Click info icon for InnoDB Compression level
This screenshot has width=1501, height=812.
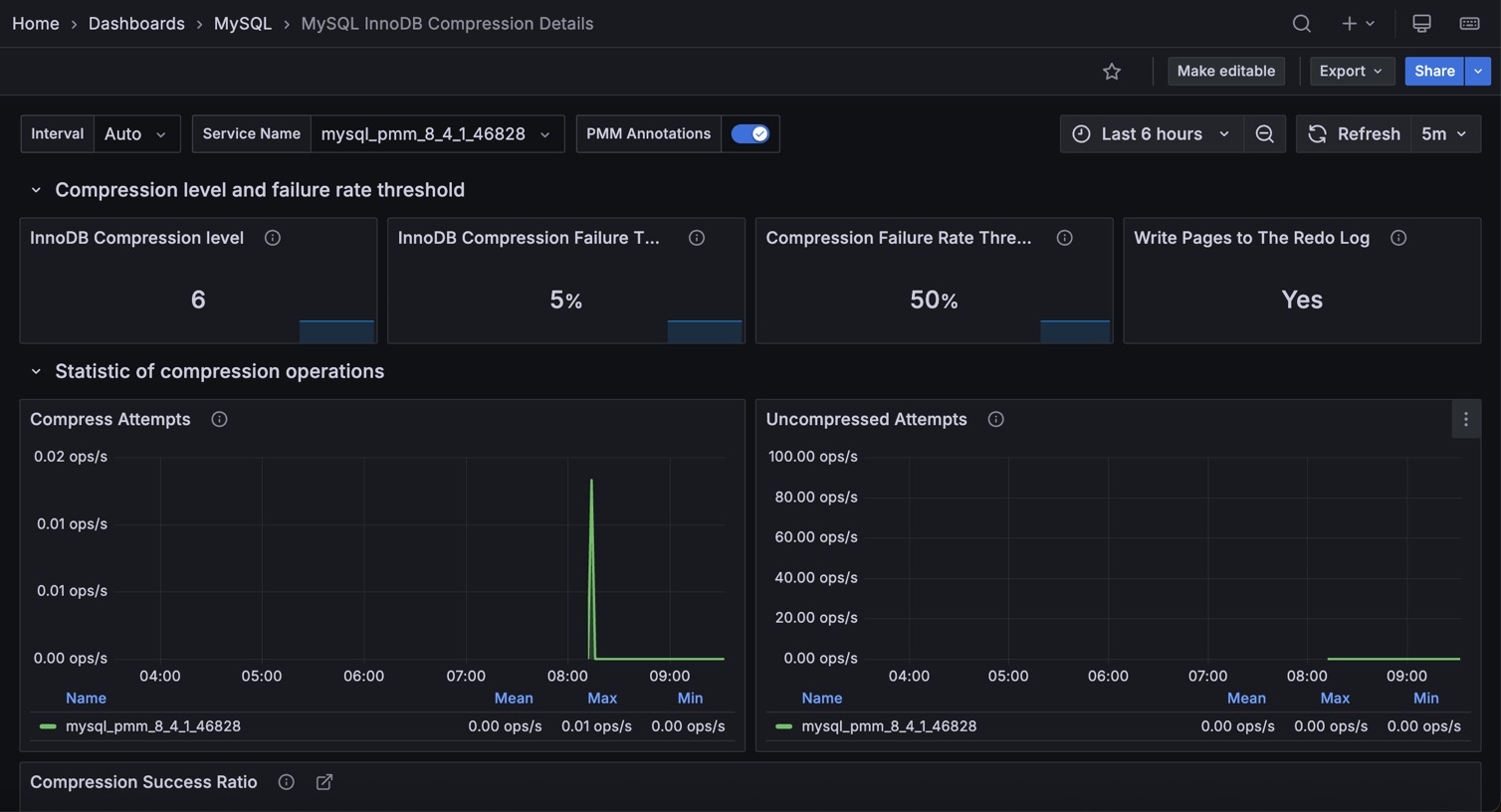tap(272, 238)
